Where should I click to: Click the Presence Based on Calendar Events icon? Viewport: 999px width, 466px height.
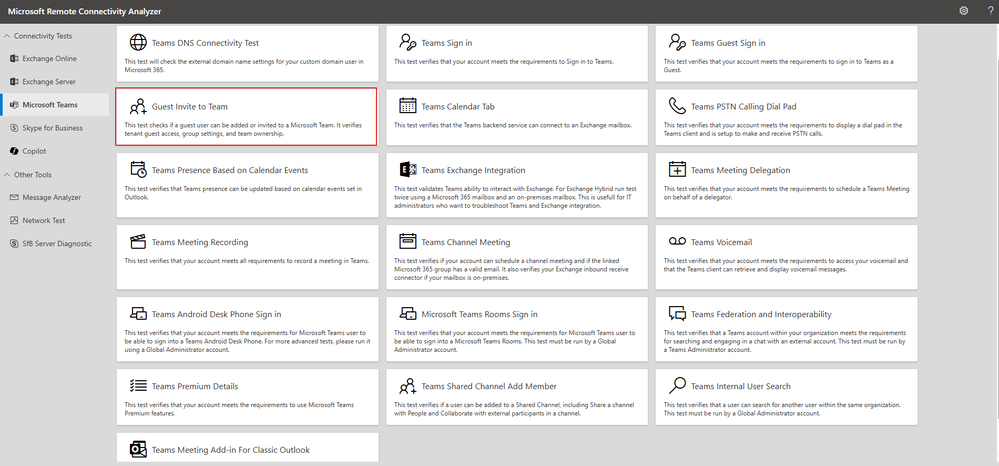138,170
